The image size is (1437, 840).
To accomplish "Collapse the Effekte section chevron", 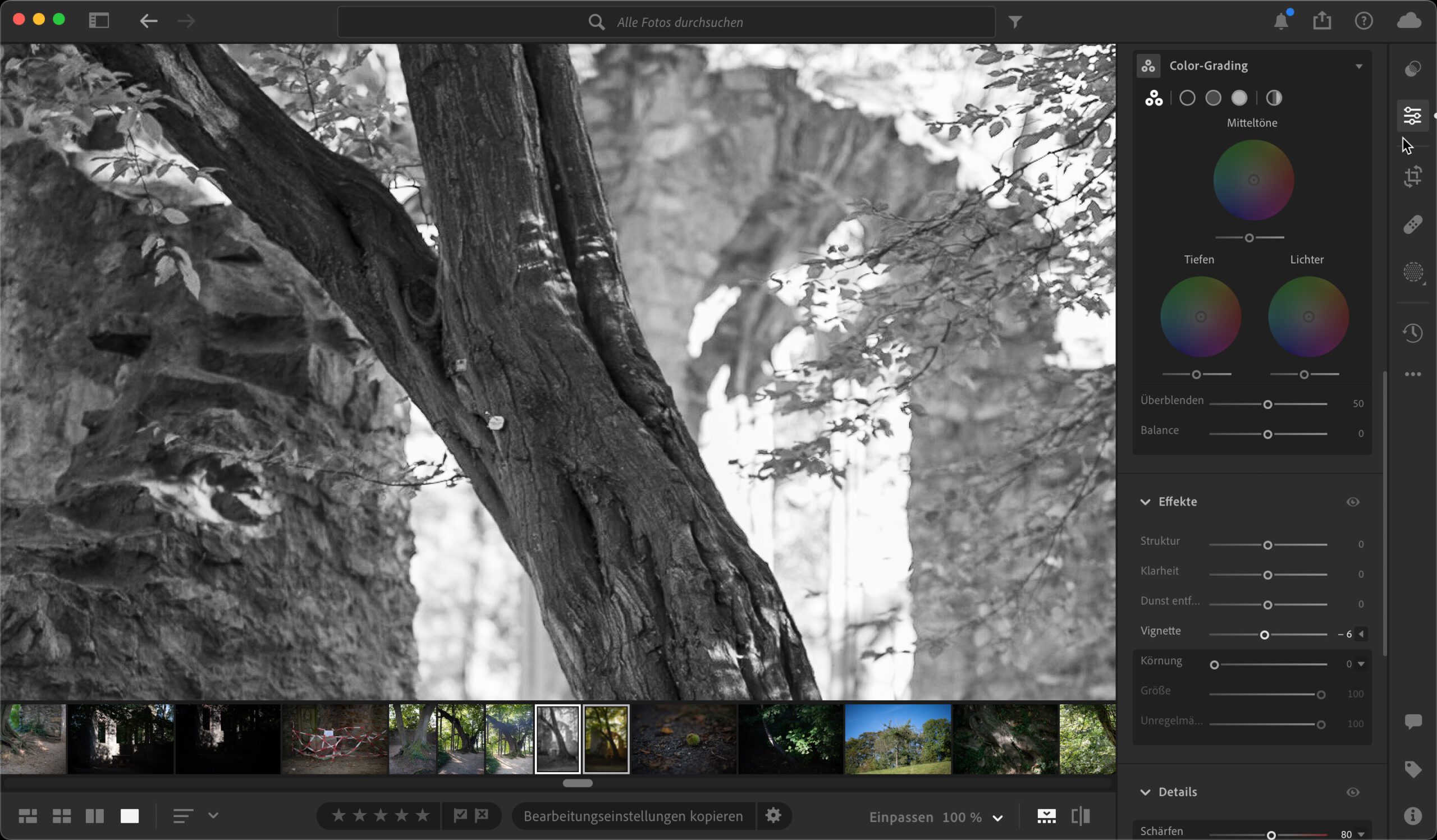I will (x=1145, y=502).
